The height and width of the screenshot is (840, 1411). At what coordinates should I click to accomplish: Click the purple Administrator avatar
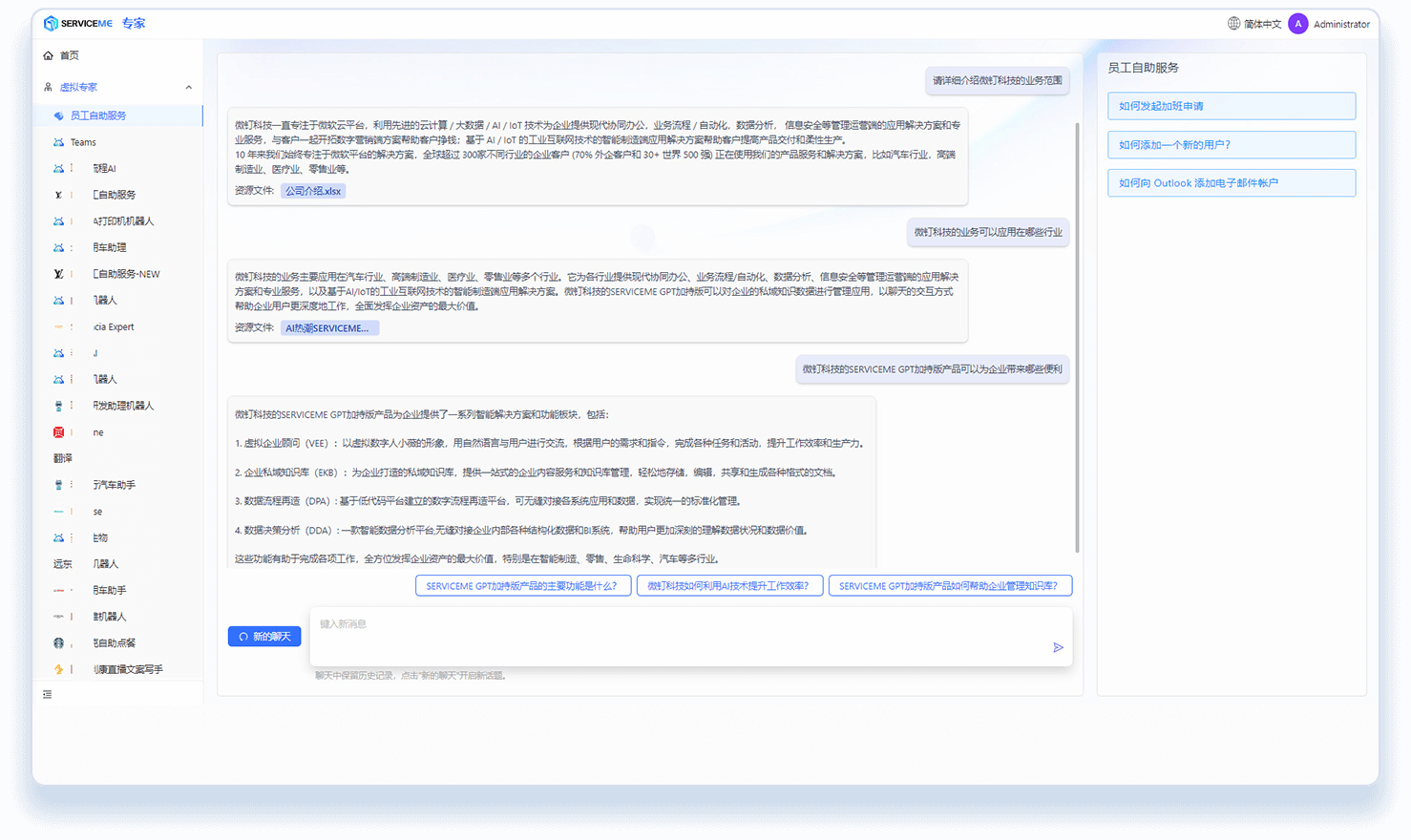[x=1297, y=24]
